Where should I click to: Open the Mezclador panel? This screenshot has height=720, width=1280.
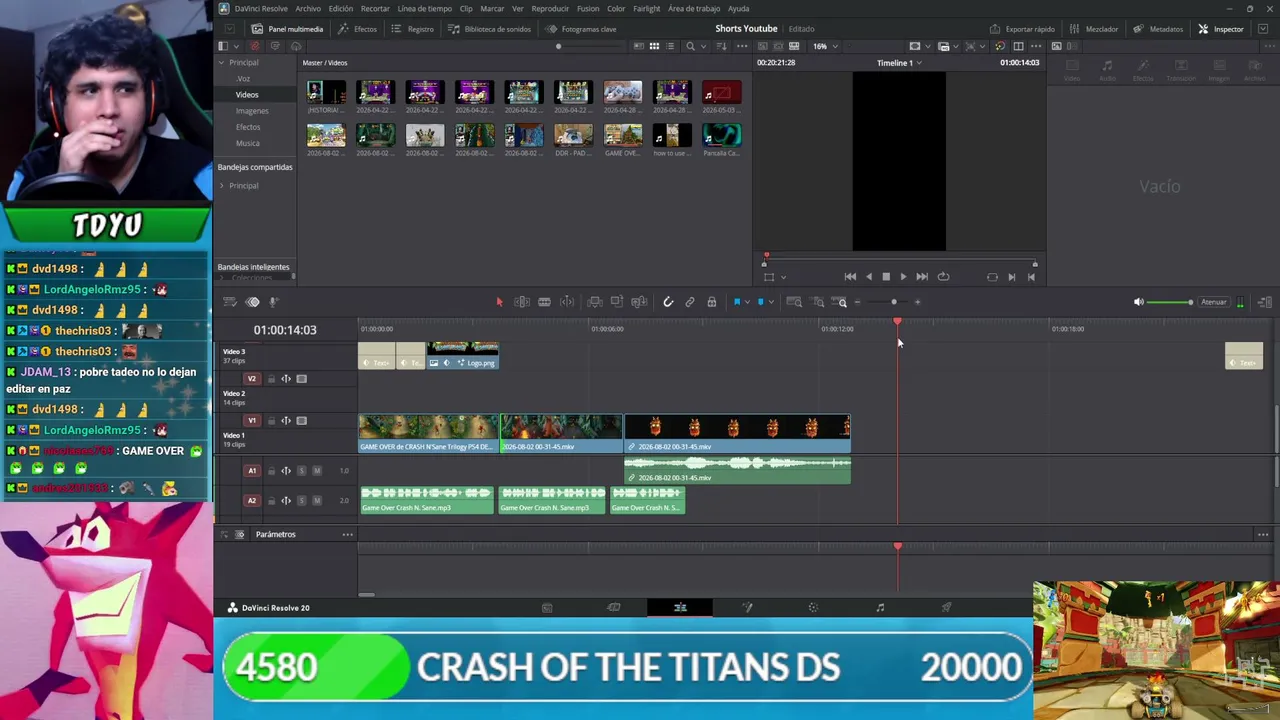[1094, 29]
